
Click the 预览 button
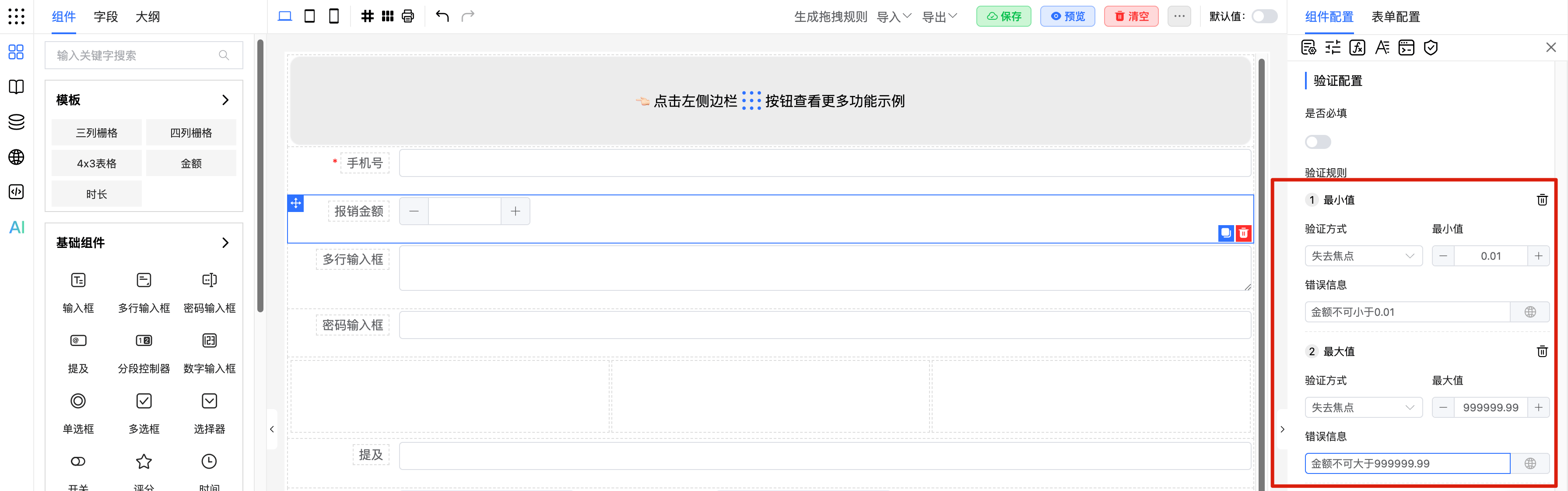tap(1068, 17)
